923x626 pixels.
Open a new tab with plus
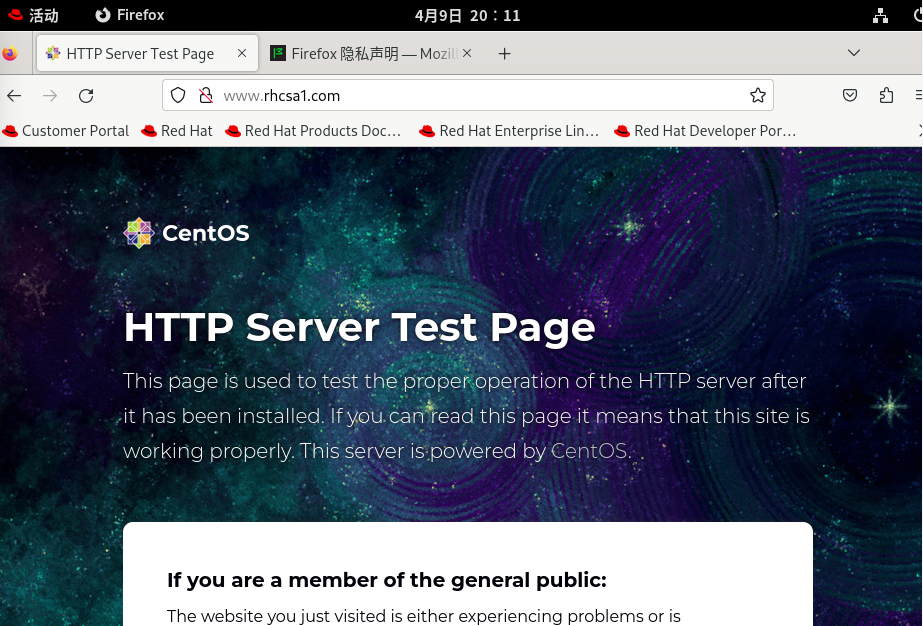(504, 54)
